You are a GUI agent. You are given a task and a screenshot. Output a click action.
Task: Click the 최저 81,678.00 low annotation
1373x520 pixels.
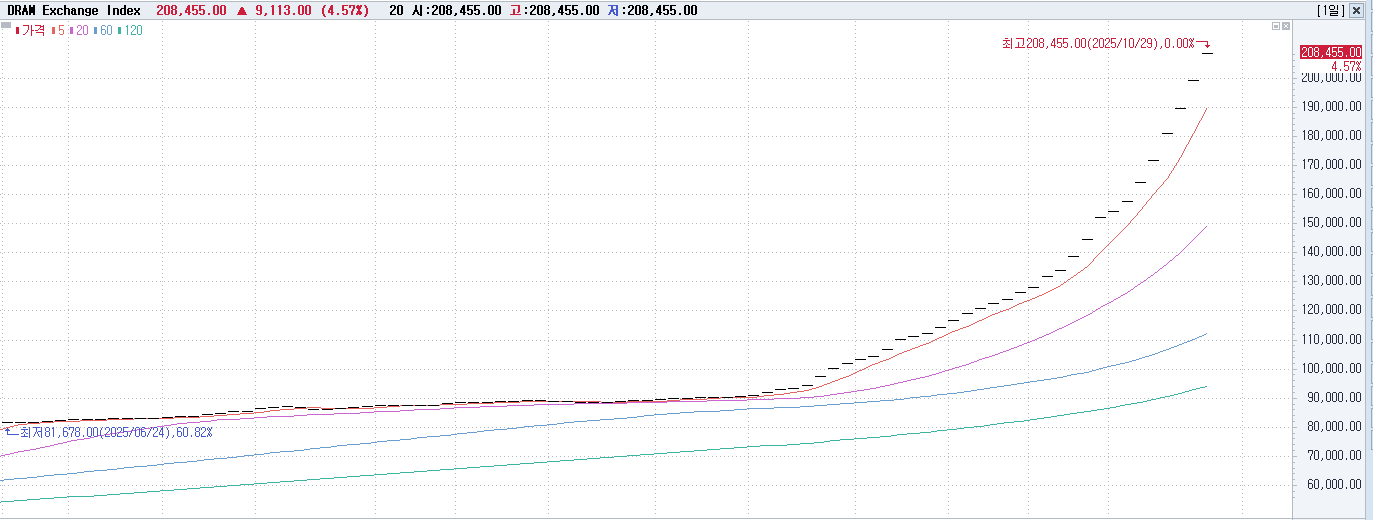point(115,432)
